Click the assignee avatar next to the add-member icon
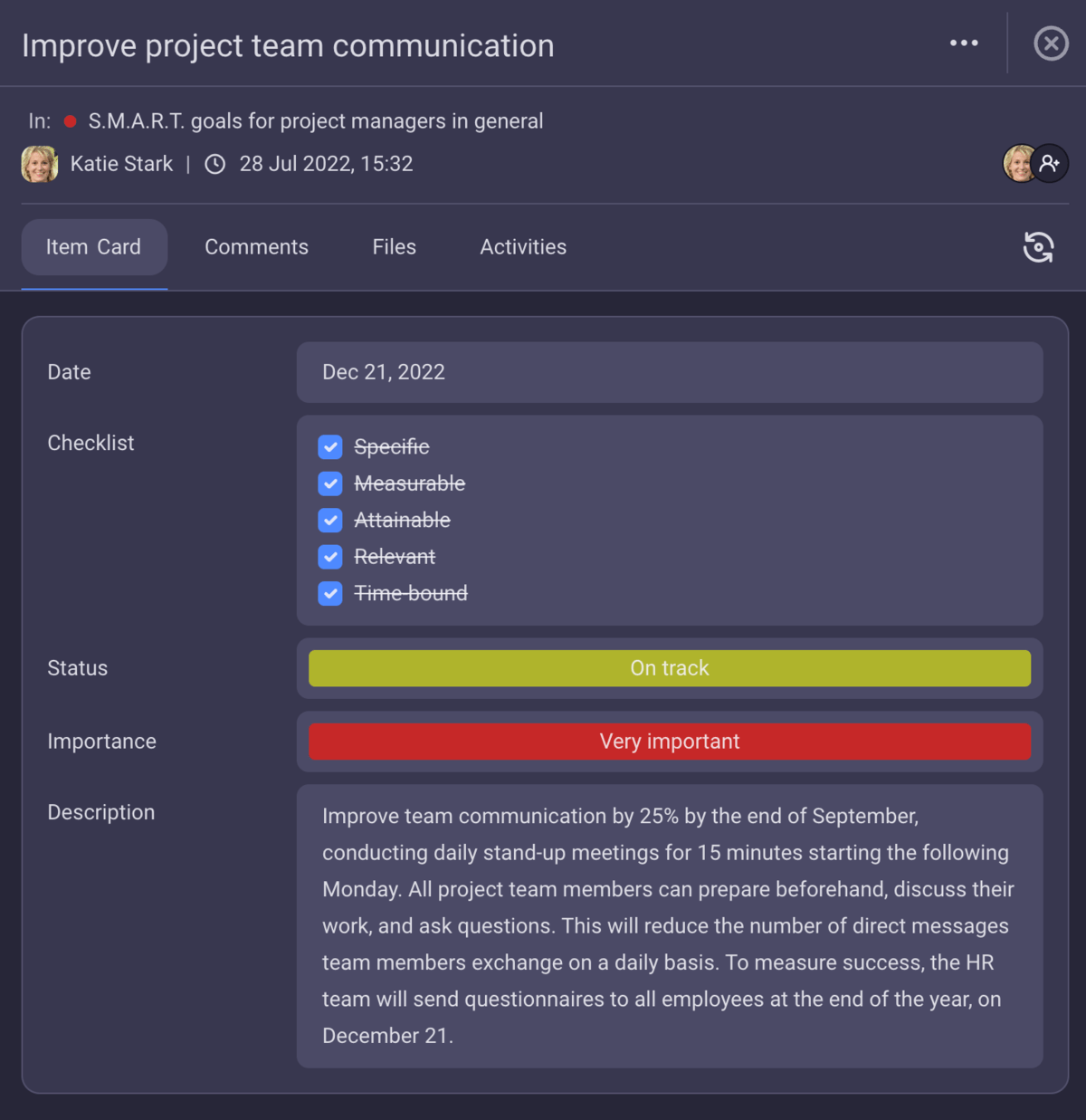Viewport: 1086px width, 1120px height. click(1019, 163)
